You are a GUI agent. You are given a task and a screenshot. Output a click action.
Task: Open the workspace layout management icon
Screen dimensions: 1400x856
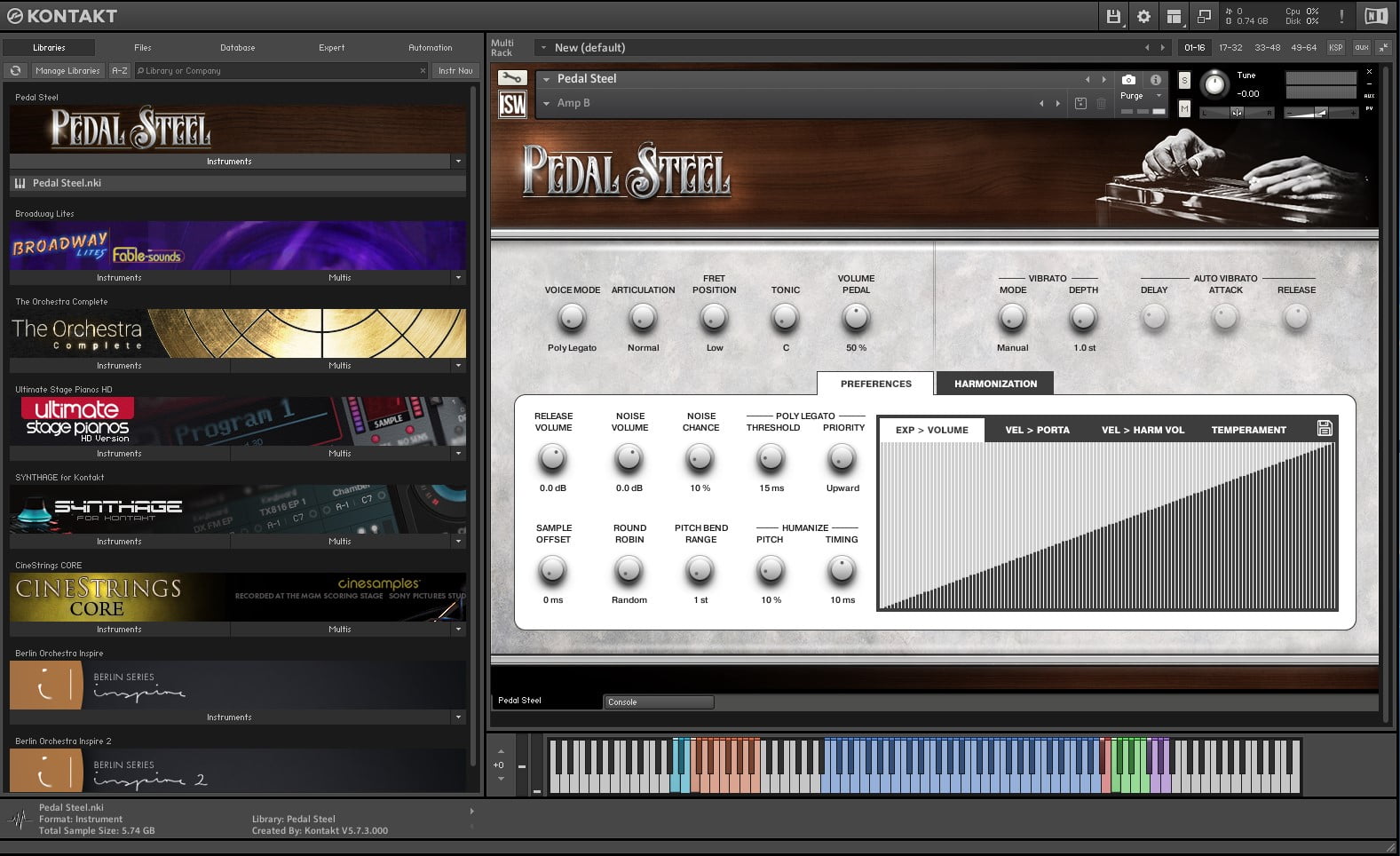click(x=1174, y=16)
